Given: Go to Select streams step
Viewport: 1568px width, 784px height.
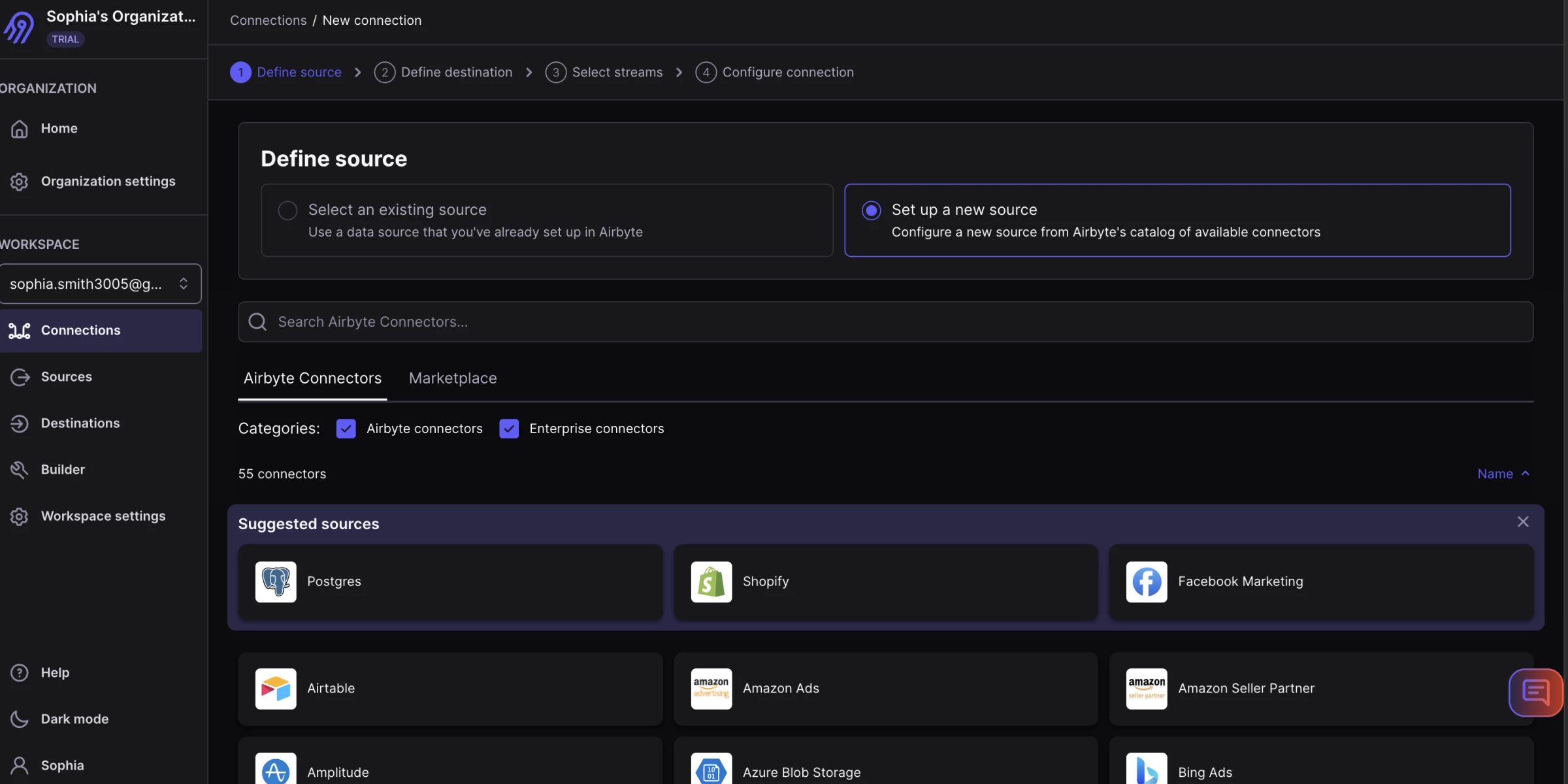Looking at the screenshot, I should pos(604,72).
